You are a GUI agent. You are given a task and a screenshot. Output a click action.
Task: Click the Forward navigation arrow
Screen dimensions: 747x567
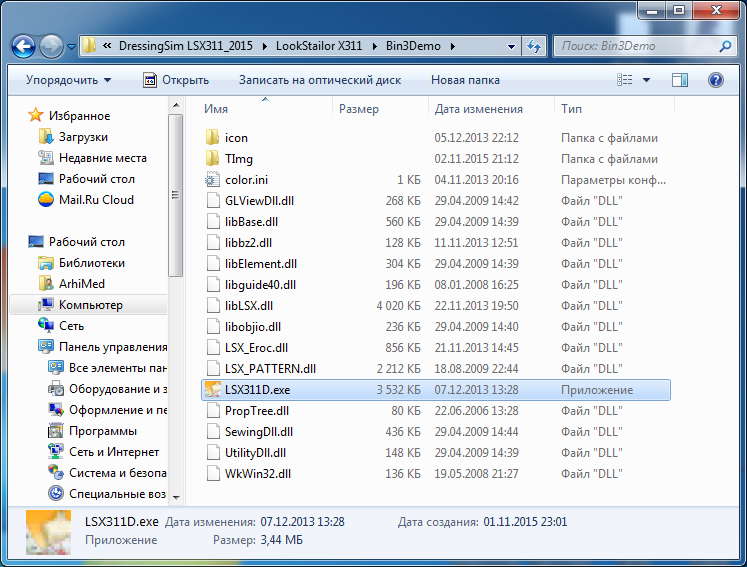pyautogui.click(x=51, y=47)
